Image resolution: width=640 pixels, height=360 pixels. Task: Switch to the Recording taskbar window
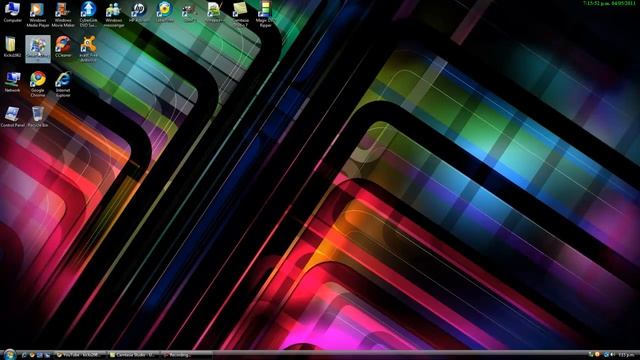[x=187, y=355]
